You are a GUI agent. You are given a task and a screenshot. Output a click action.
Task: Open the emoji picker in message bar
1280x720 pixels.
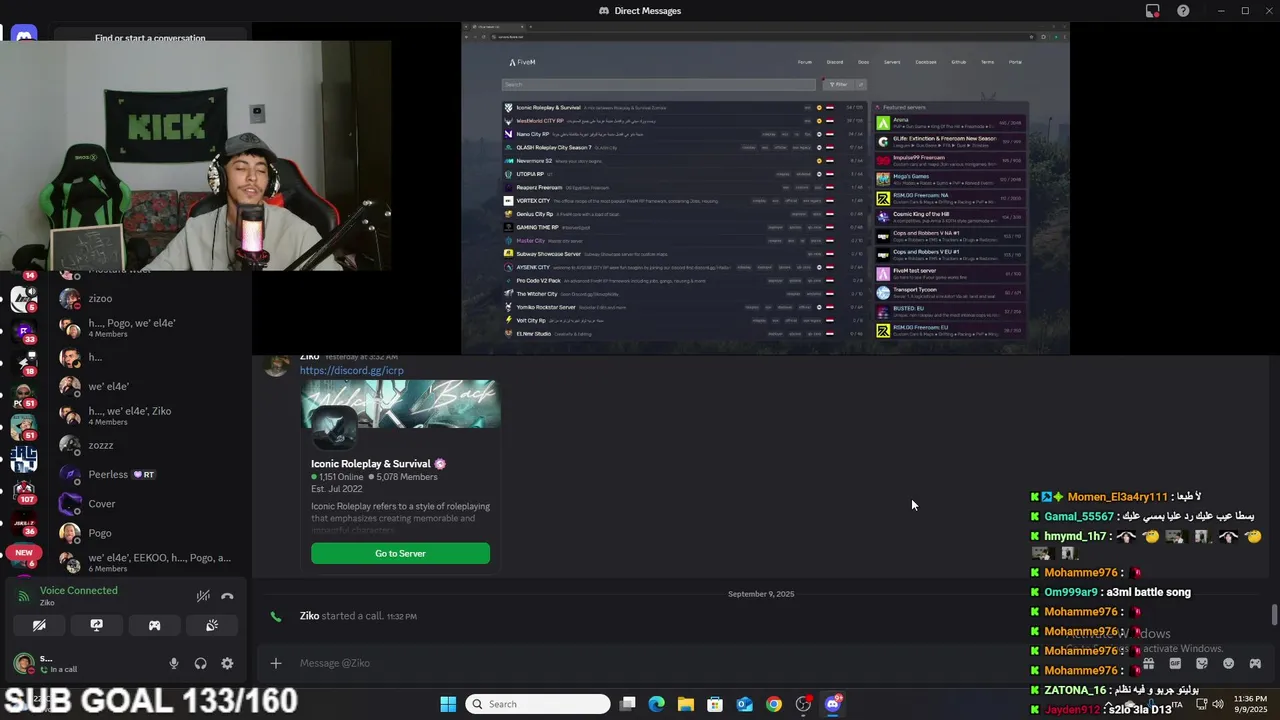pyautogui.click(x=1228, y=663)
